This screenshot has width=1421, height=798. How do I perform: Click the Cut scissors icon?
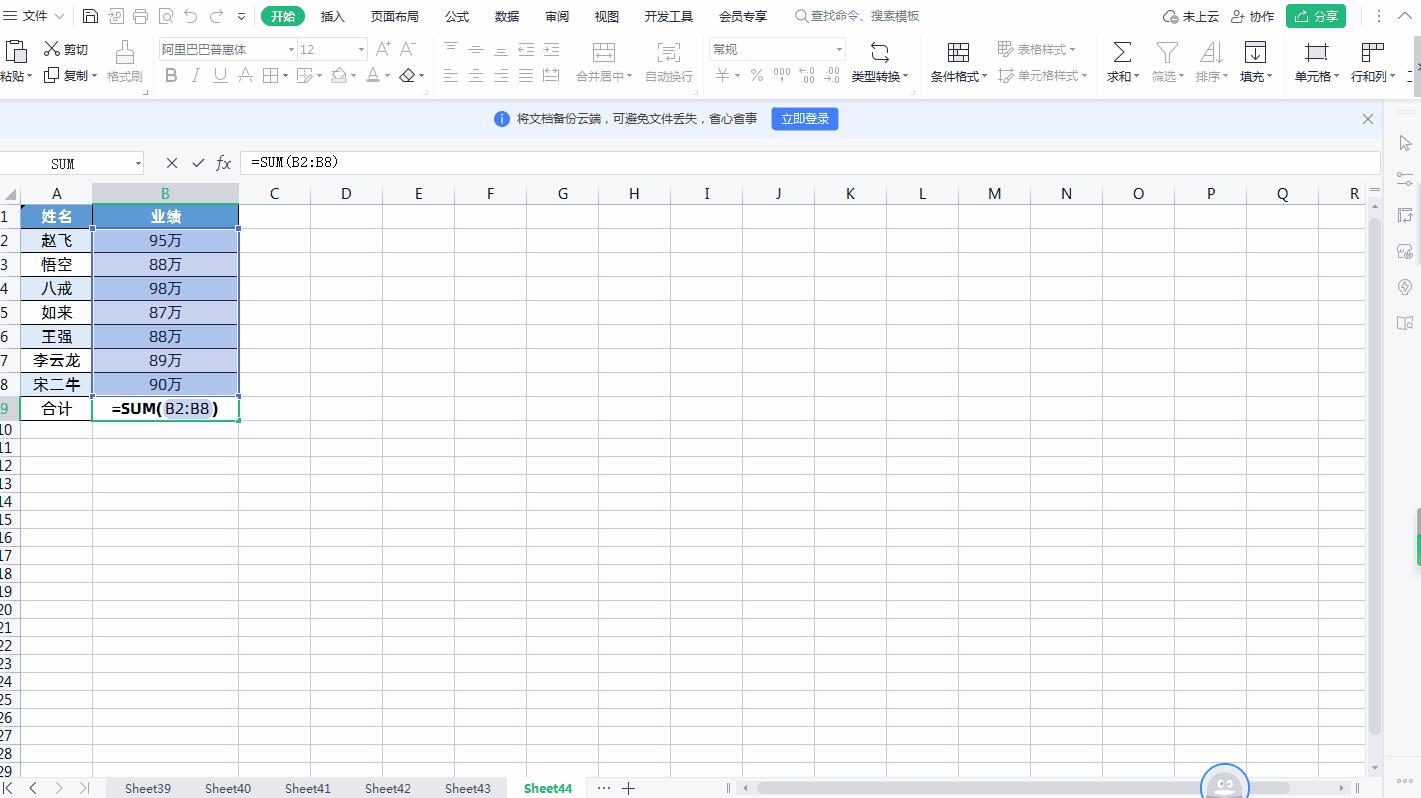[53, 49]
